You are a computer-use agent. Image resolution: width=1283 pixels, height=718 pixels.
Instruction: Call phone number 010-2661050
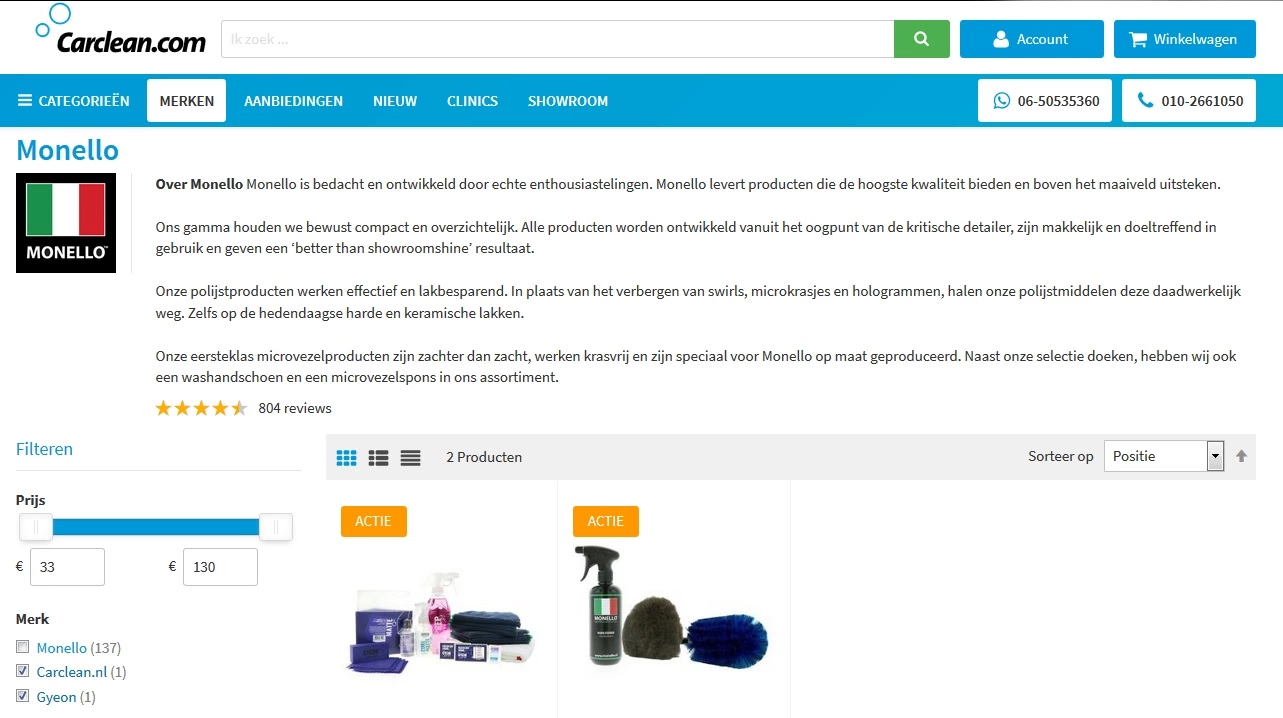[1189, 101]
